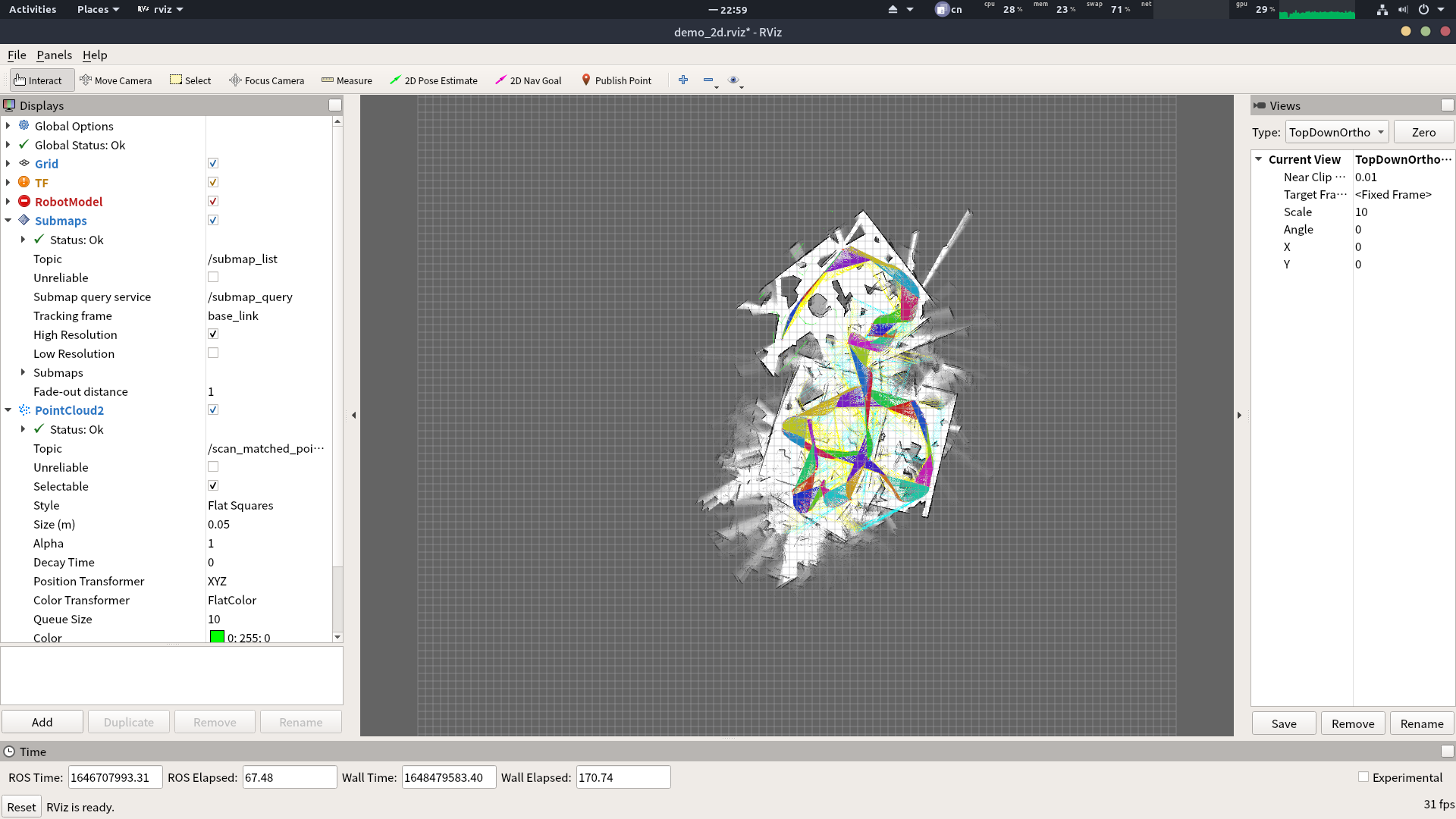This screenshot has width=1456, height=819.
Task: Activate the Focus Camera tool
Action: (x=267, y=80)
